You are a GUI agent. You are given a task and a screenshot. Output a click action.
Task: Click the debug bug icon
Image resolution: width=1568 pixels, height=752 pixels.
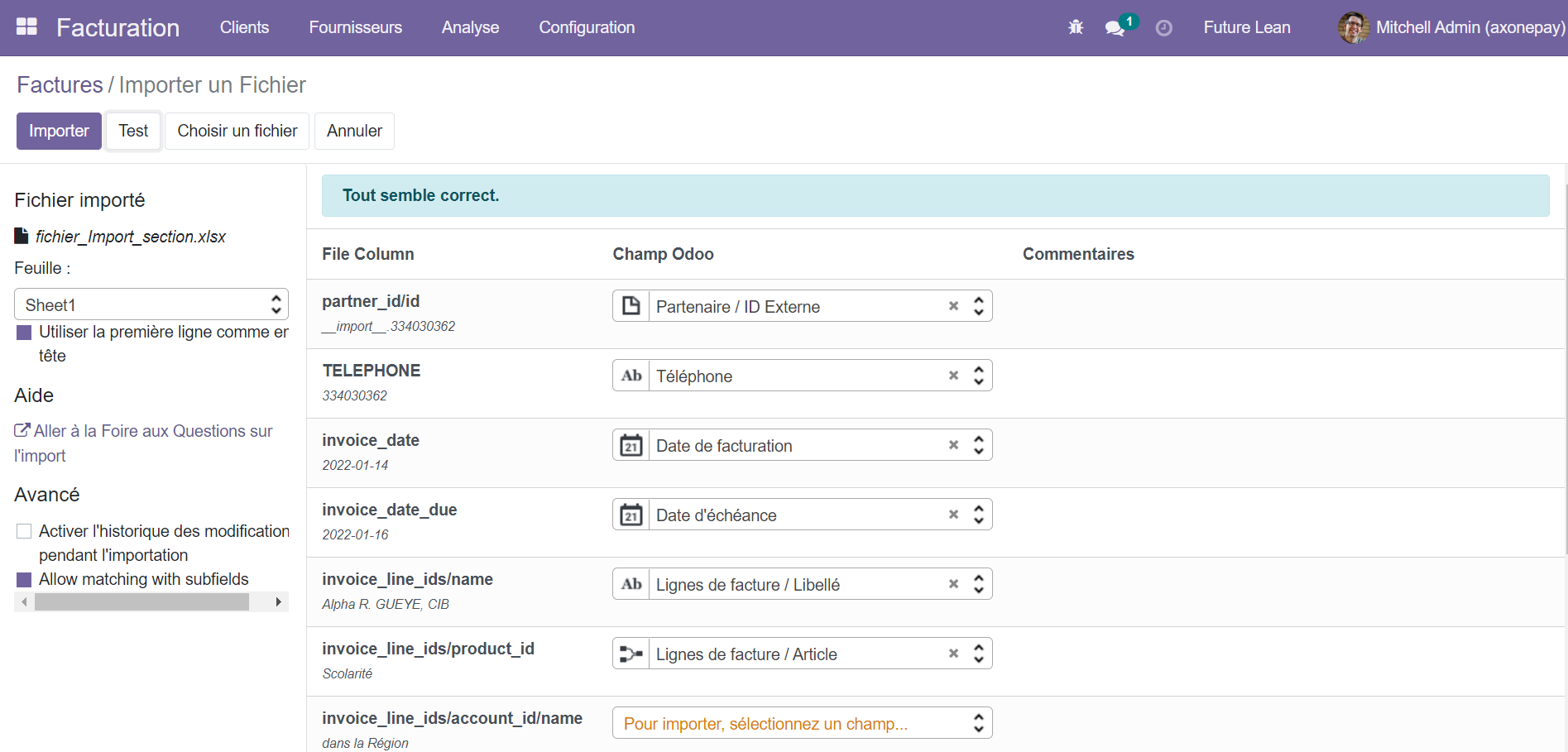(1075, 27)
